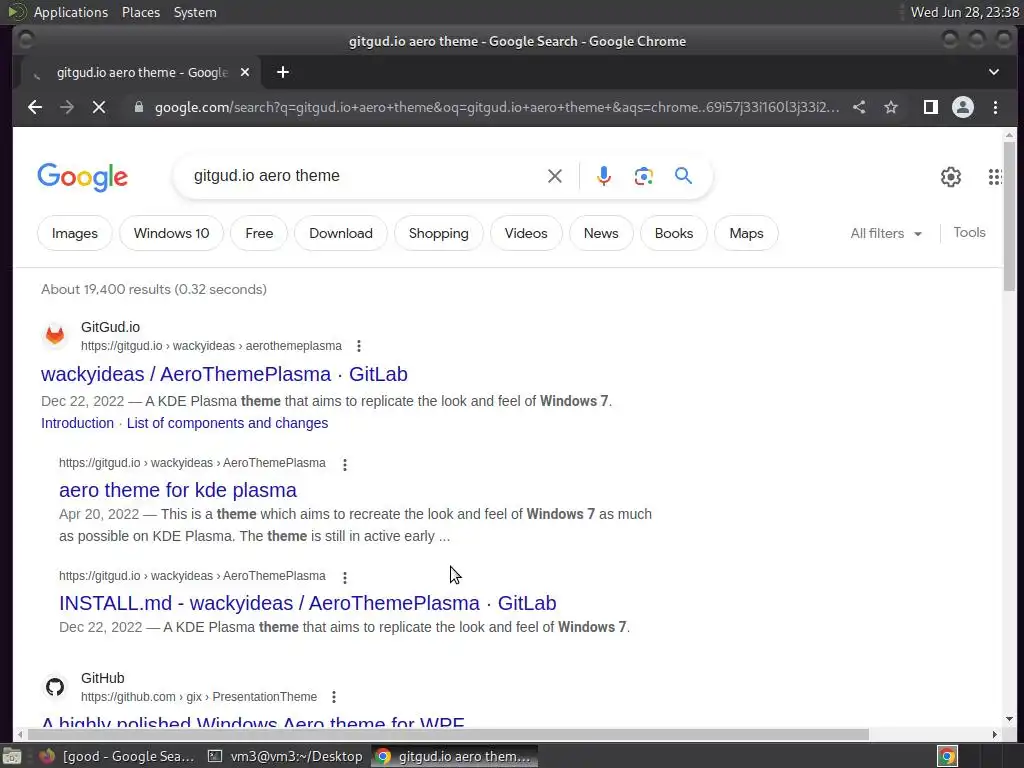The height and width of the screenshot is (768, 1024).
Task: Bookmark this page with star icon
Action: [891, 107]
